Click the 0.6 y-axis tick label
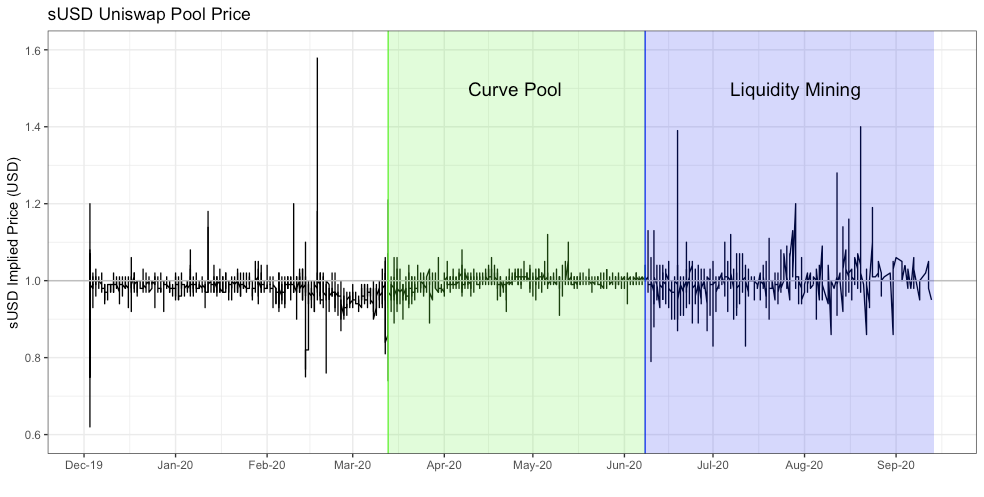This screenshot has width=984, height=497. pos(34,435)
